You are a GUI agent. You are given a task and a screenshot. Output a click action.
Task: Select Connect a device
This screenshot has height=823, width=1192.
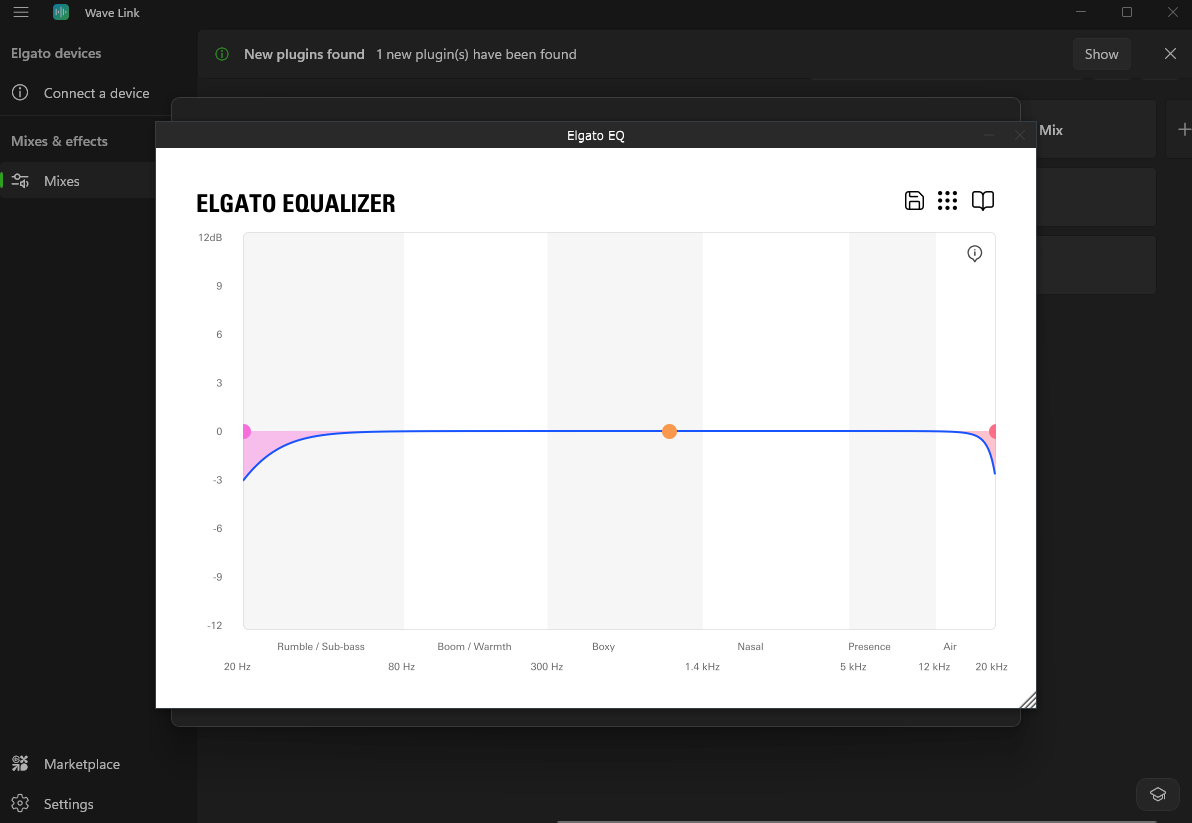(97, 93)
